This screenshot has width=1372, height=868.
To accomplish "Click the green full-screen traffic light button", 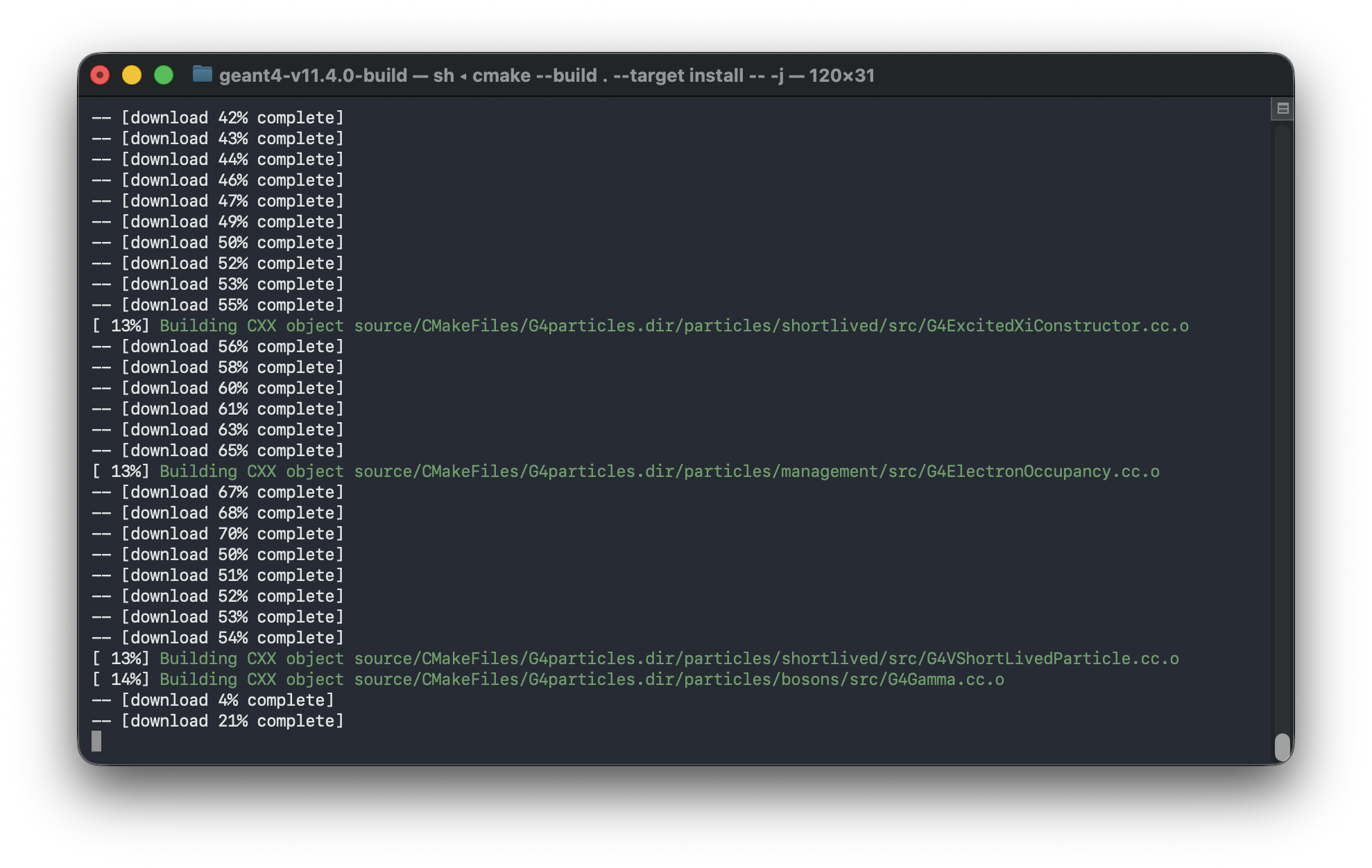I will pyautogui.click(x=164, y=74).
